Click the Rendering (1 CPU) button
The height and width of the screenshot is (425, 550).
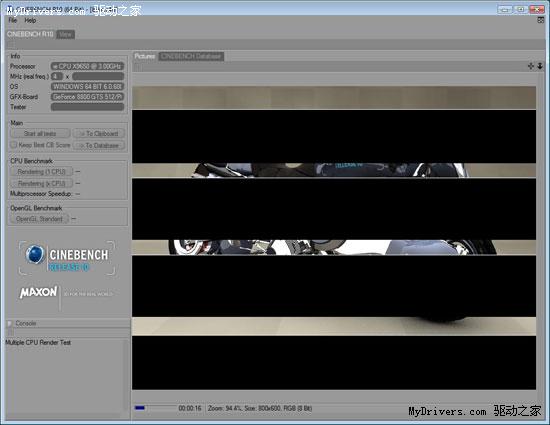click(41, 172)
